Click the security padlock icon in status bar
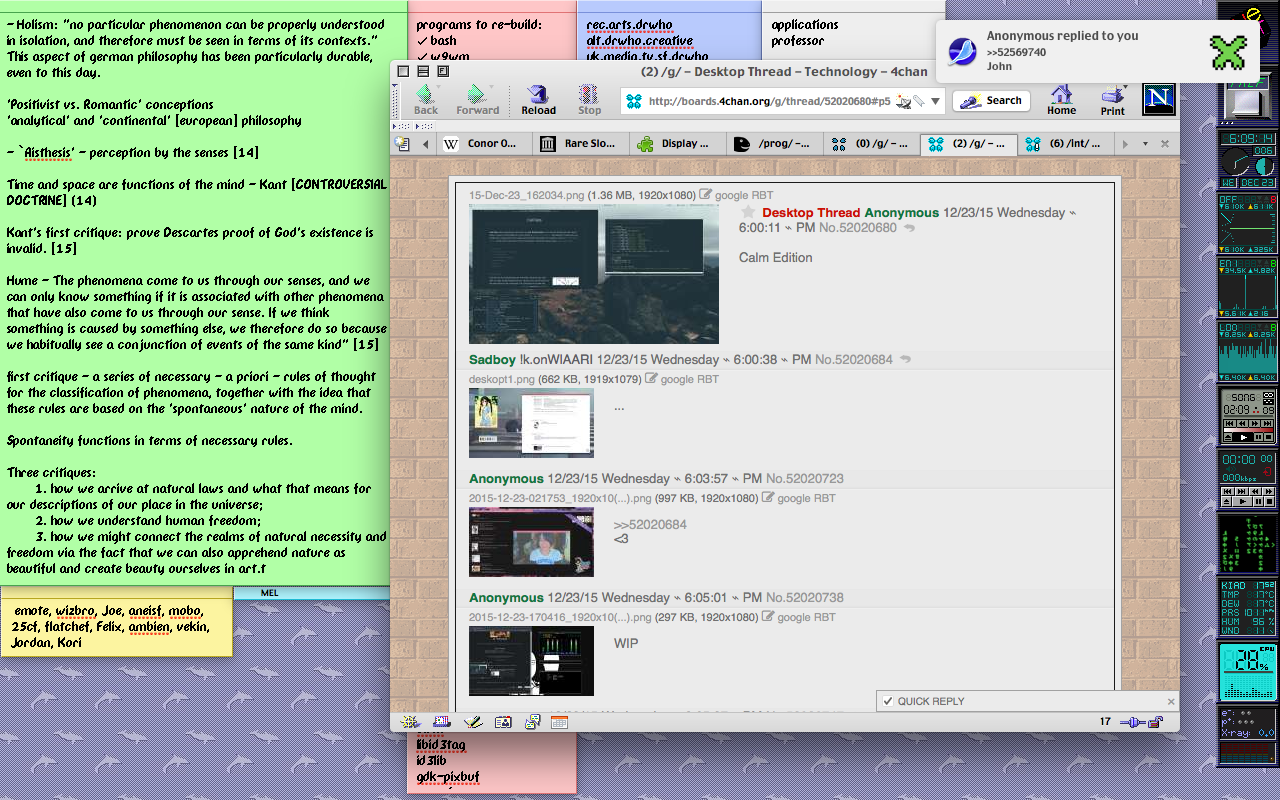 [1155, 722]
